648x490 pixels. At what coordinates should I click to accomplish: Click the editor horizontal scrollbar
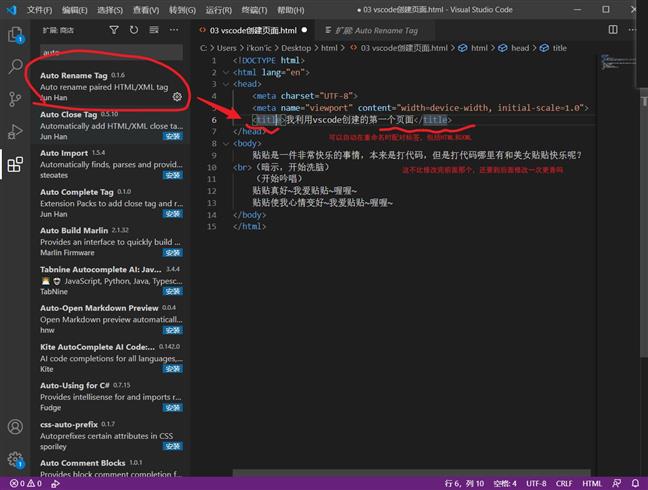411,473
